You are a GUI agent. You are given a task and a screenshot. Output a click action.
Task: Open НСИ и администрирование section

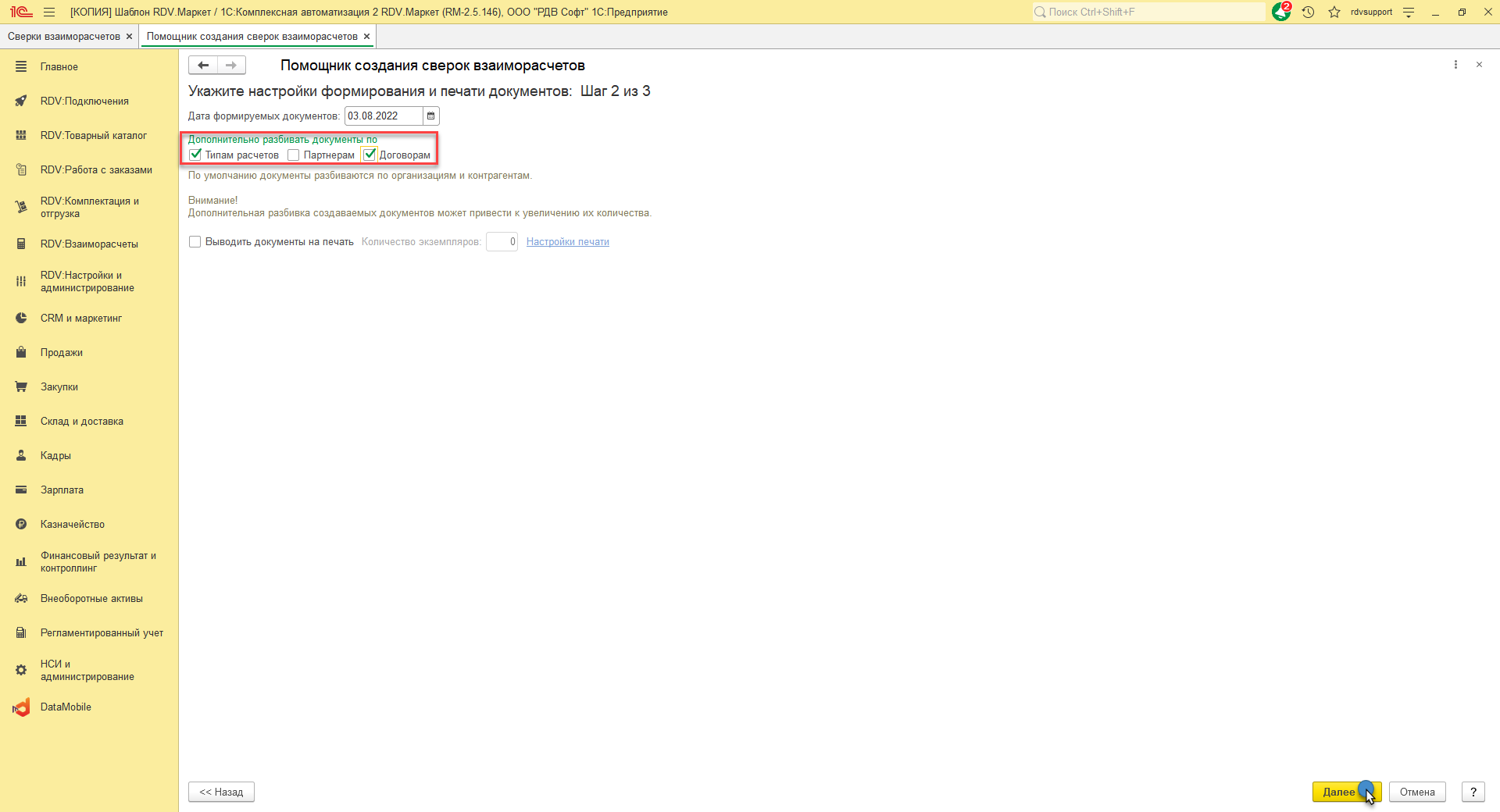(89, 670)
